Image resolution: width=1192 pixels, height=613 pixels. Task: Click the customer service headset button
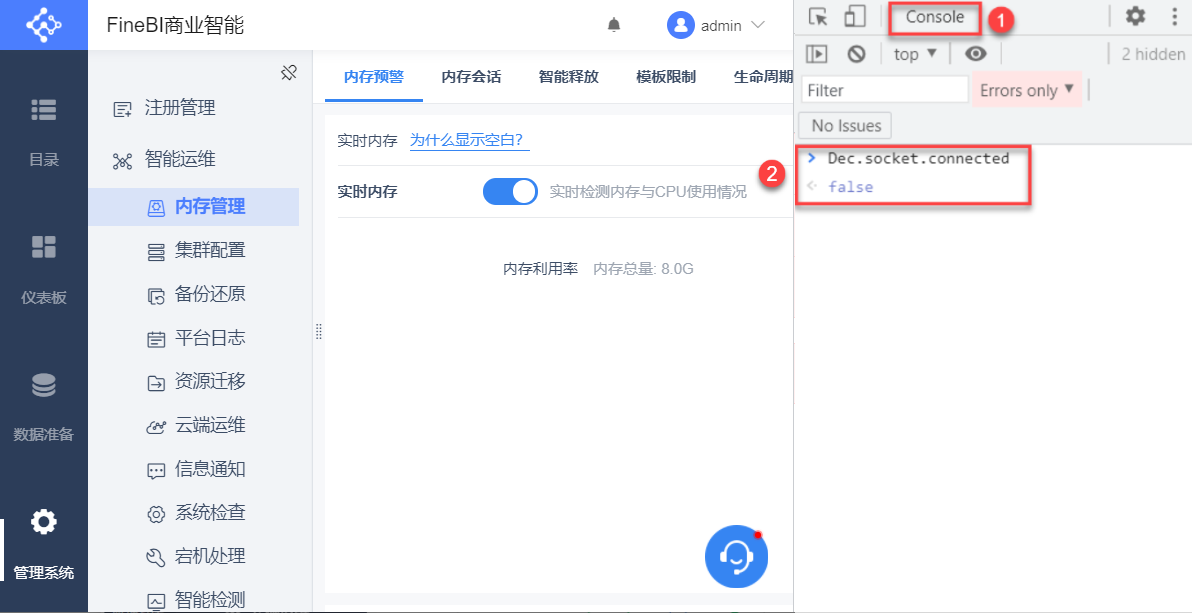(737, 557)
